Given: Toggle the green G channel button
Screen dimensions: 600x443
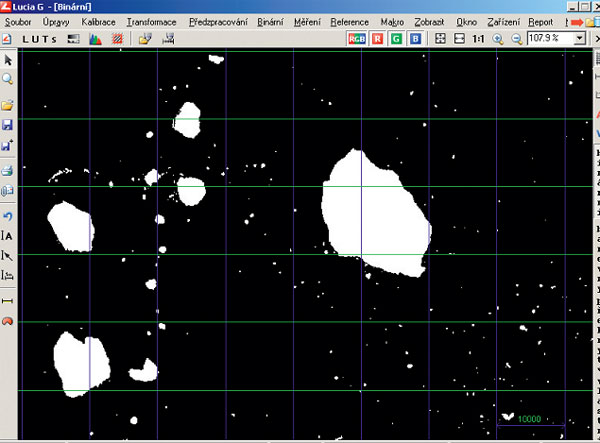Looking at the screenshot, I should point(396,38).
